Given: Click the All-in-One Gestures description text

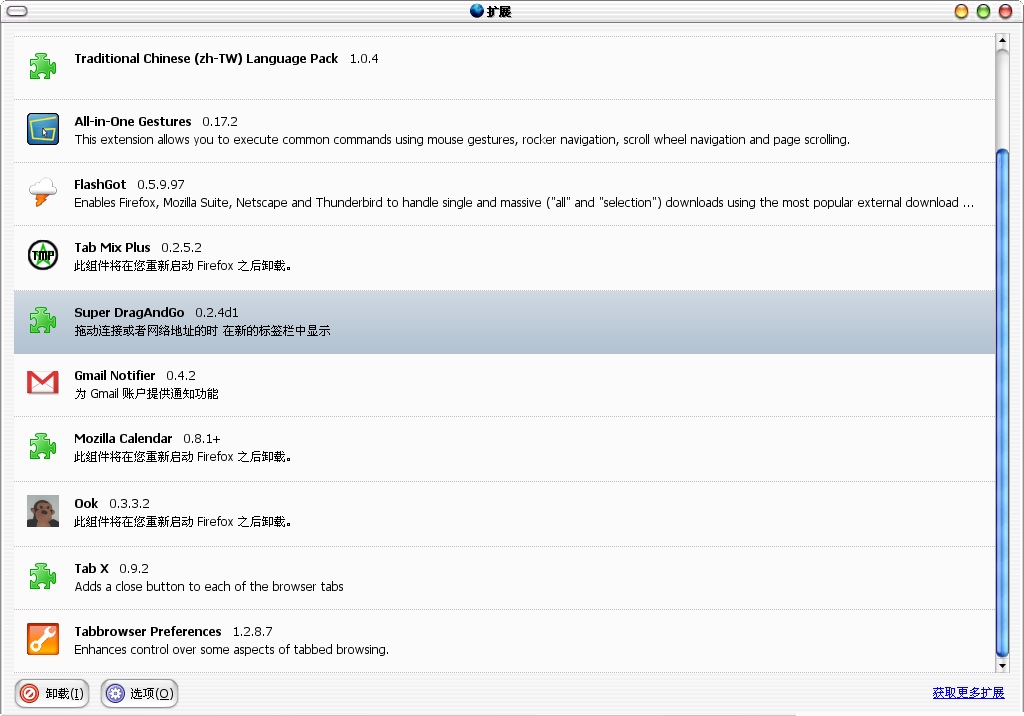Looking at the screenshot, I should click(x=462, y=140).
